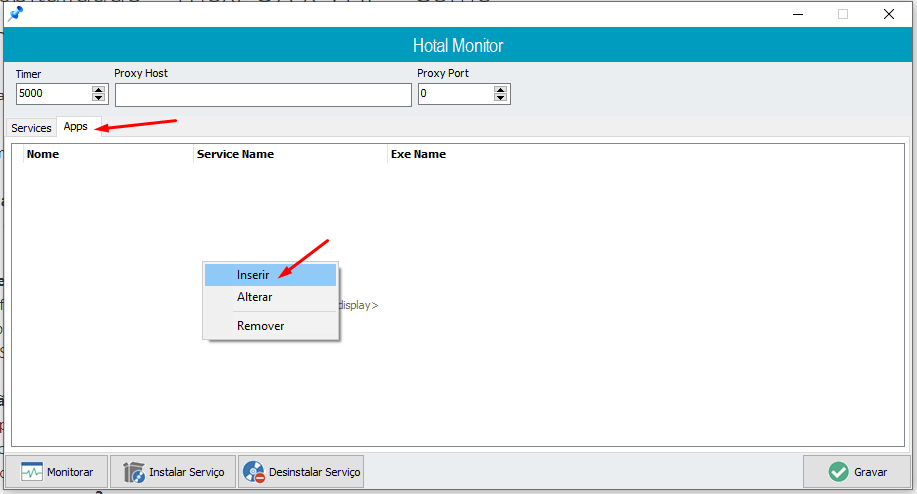Click the Instalar Serviço box icon

point(134,472)
